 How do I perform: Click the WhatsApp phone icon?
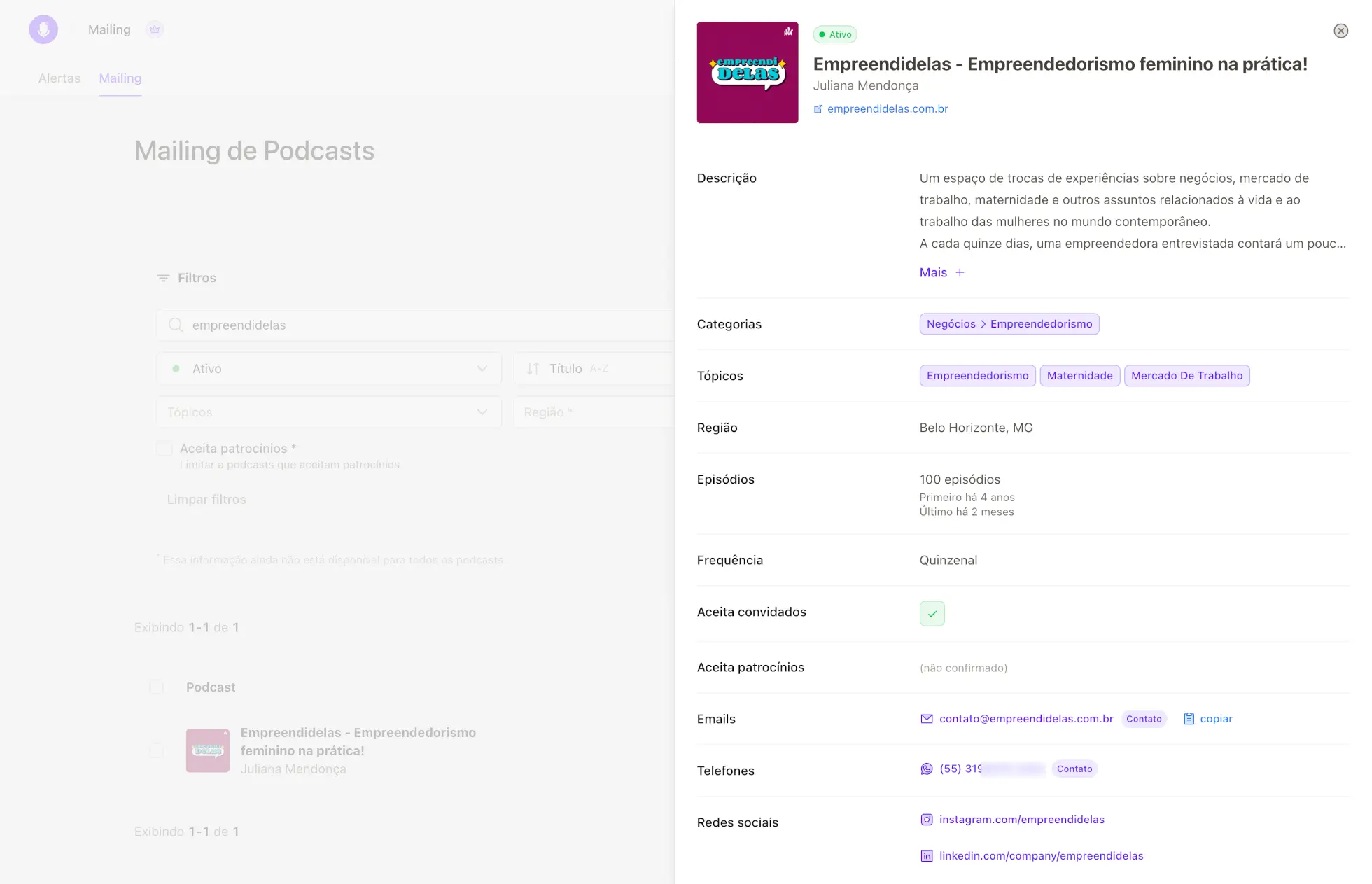click(x=926, y=769)
